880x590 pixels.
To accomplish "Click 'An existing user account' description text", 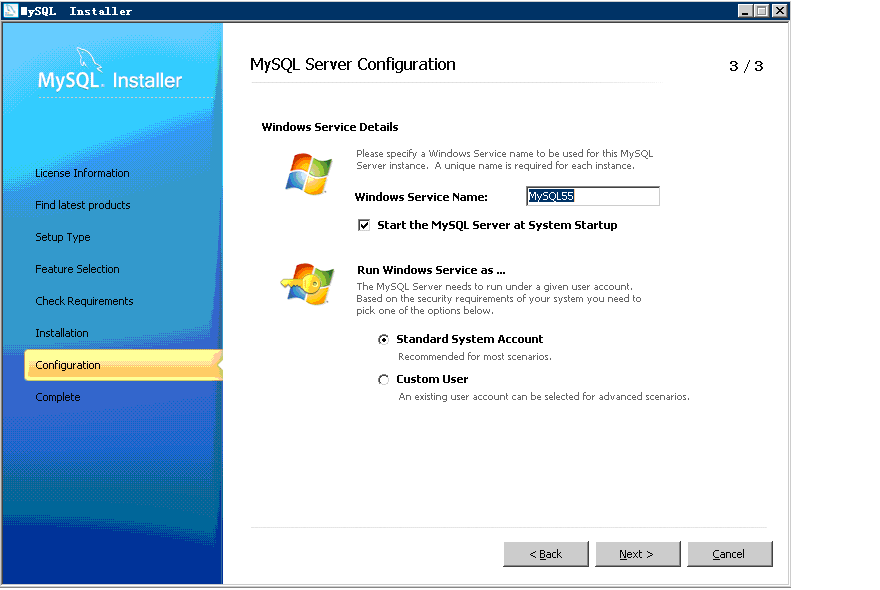I will (544, 396).
